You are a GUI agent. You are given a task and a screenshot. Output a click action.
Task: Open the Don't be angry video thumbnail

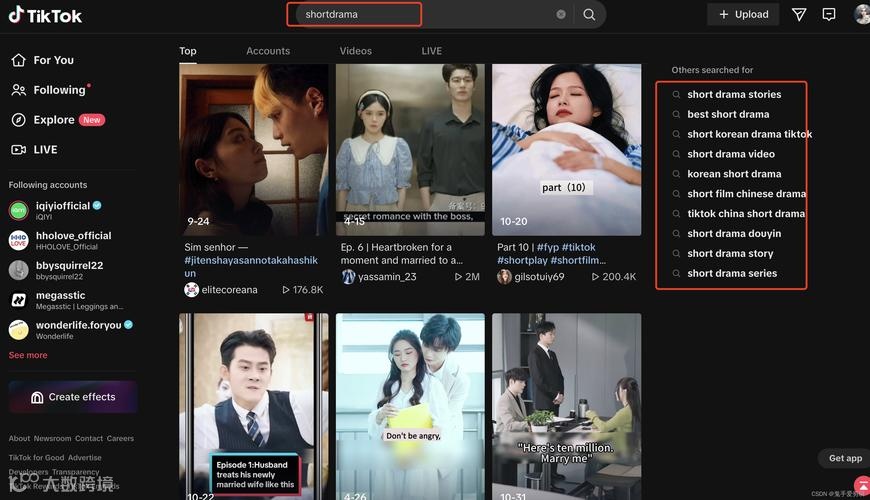[x=410, y=406]
